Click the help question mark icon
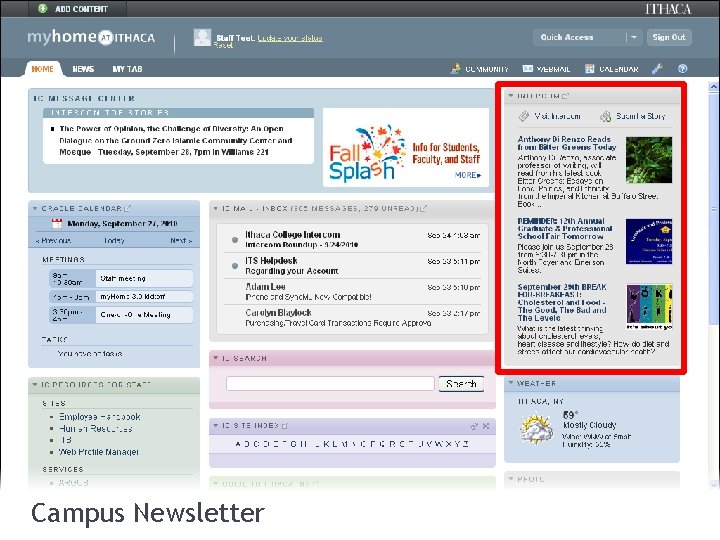 [683, 69]
